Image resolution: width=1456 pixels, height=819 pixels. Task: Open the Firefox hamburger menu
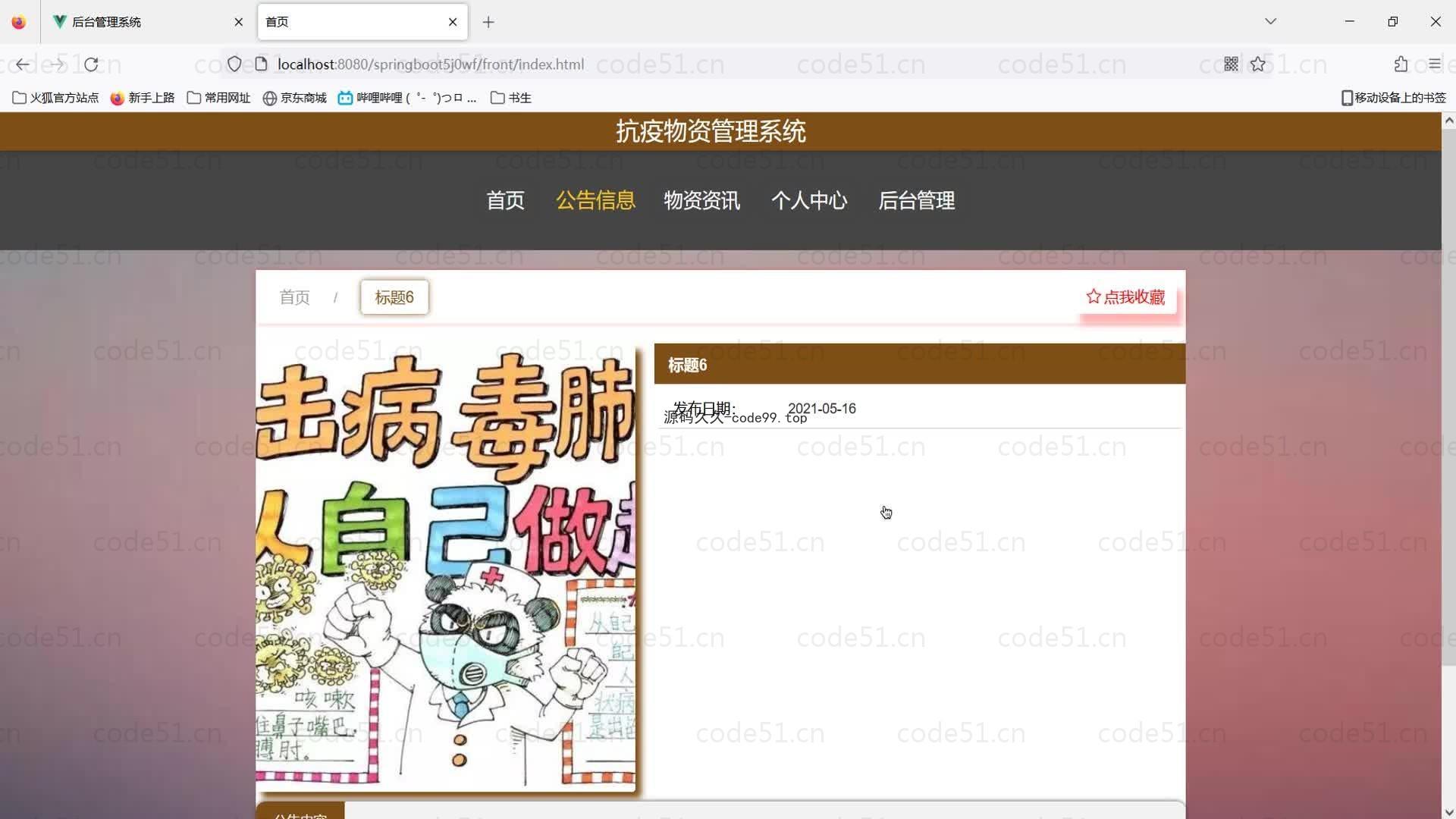pyautogui.click(x=1434, y=64)
